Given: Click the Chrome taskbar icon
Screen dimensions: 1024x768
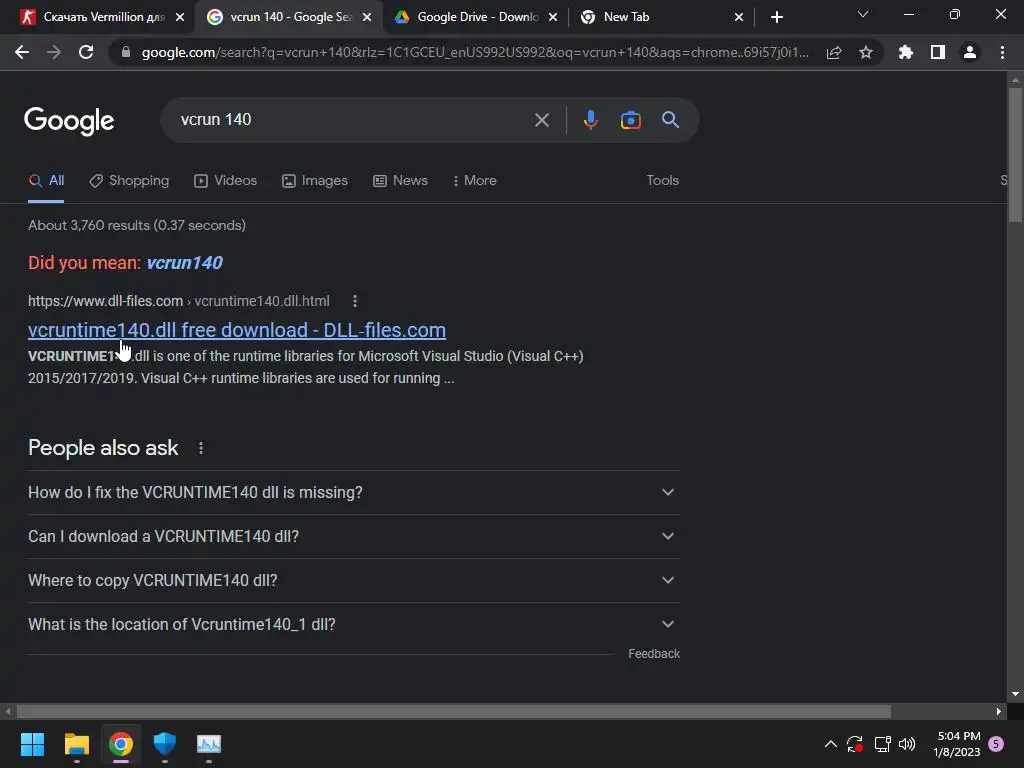Looking at the screenshot, I should point(121,744).
